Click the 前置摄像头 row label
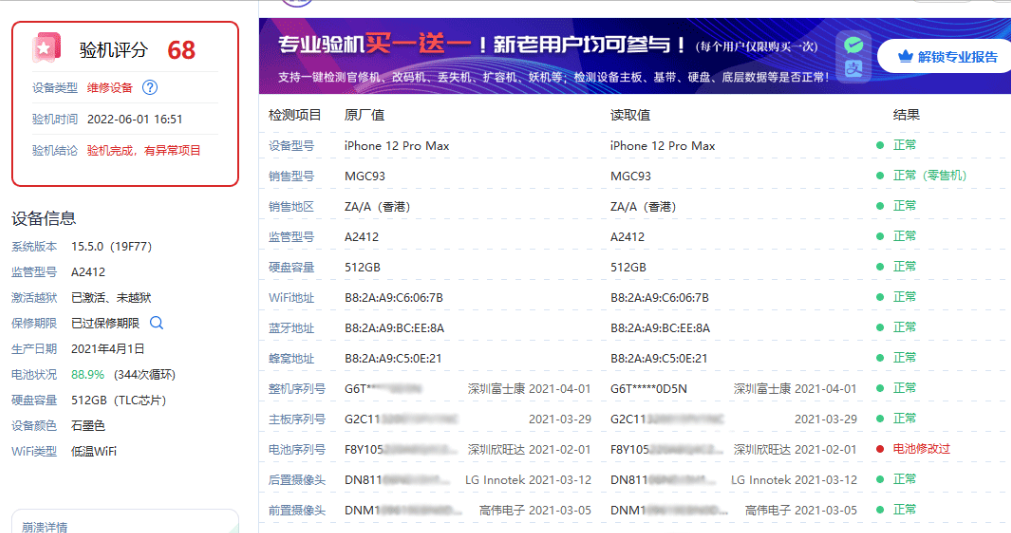Screen dimensions: 1011x533 [297, 510]
